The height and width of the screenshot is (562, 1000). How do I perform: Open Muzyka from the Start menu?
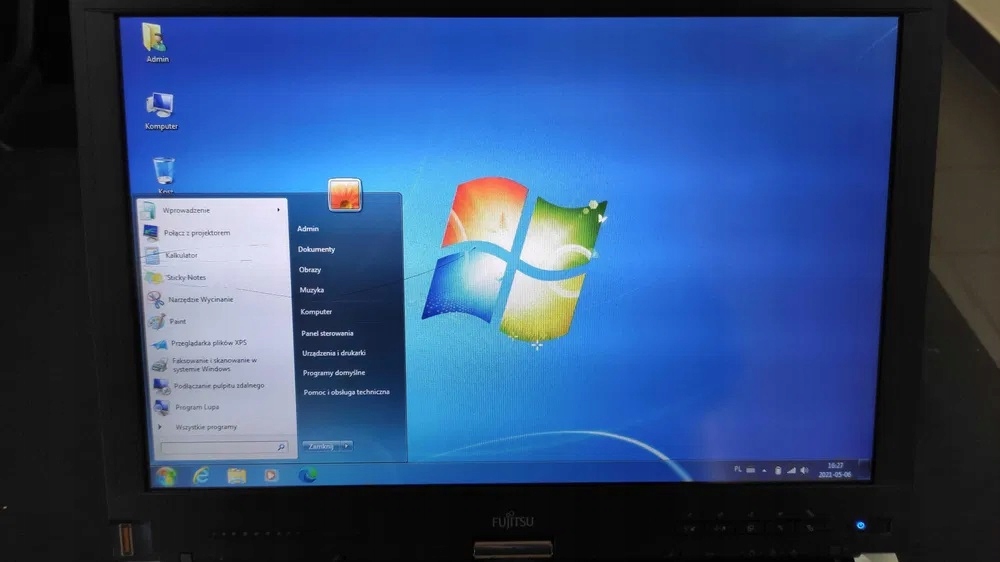[x=312, y=290]
